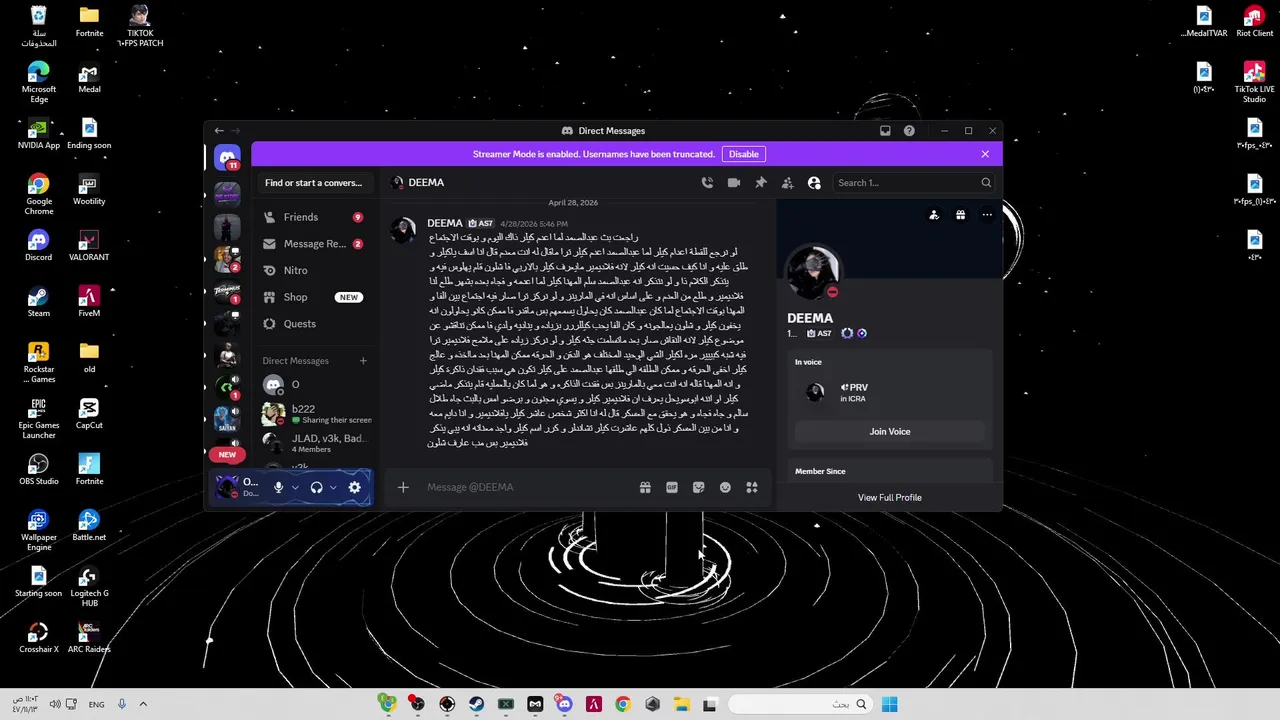The image size is (1280, 720).
Task: Open TikTok LIVE Studio desktop shortcut
Action: click(x=1254, y=82)
